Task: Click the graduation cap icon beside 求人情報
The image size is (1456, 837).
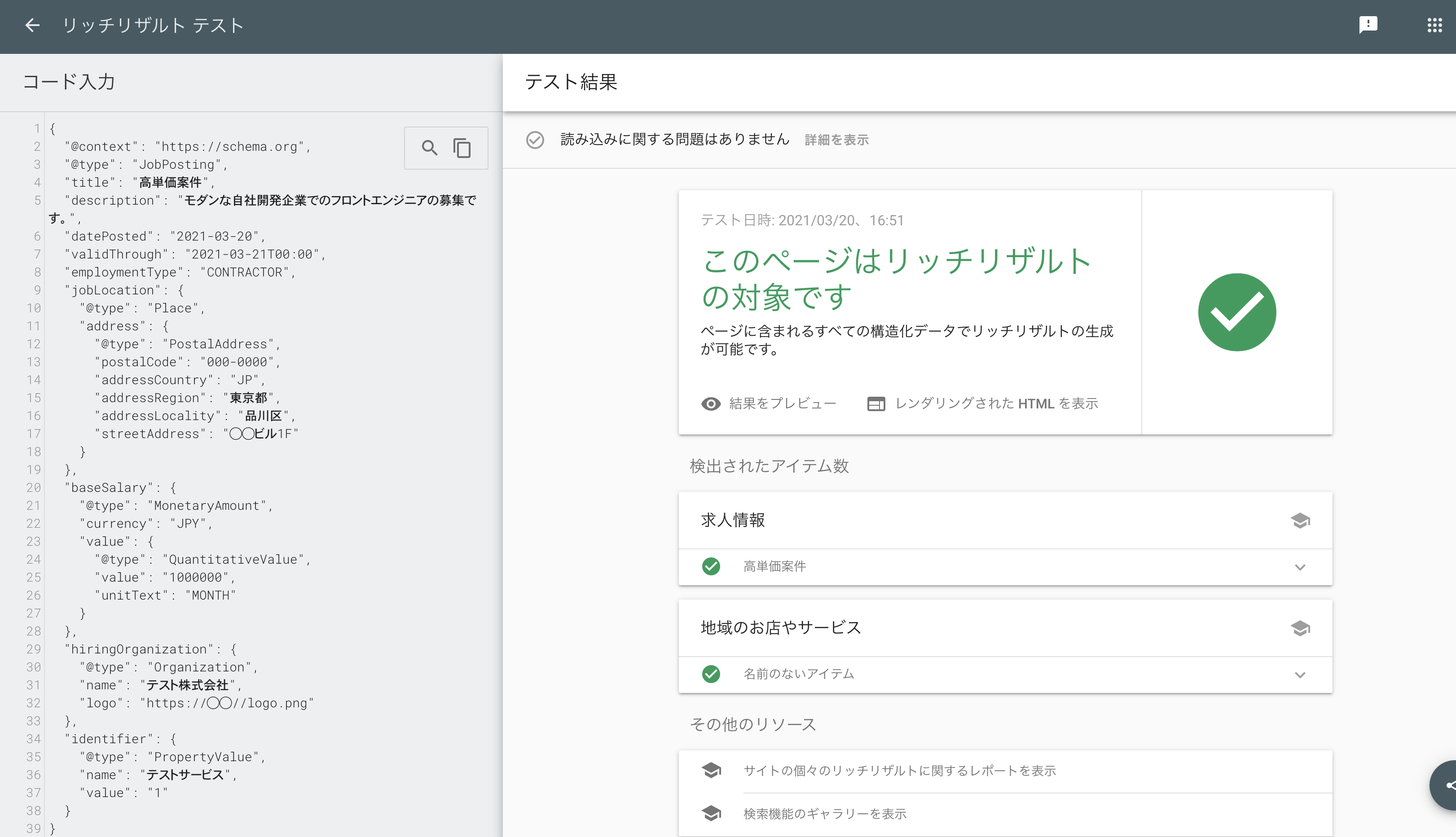Action: [x=1301, y=521]
